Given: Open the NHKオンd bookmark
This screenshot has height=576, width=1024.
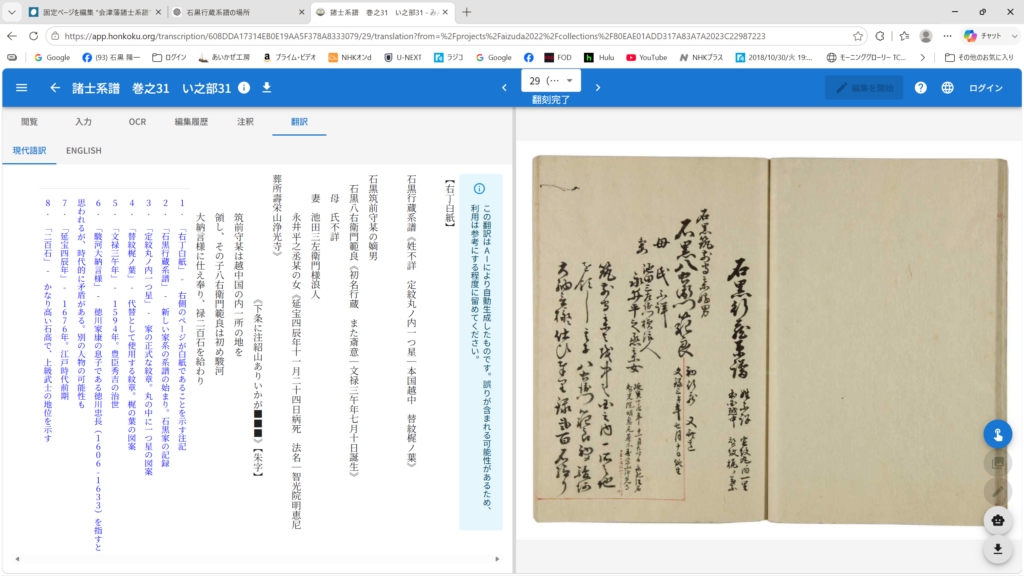Looking at the screenshot, I should pyautogui.click(x=349, y=57).
